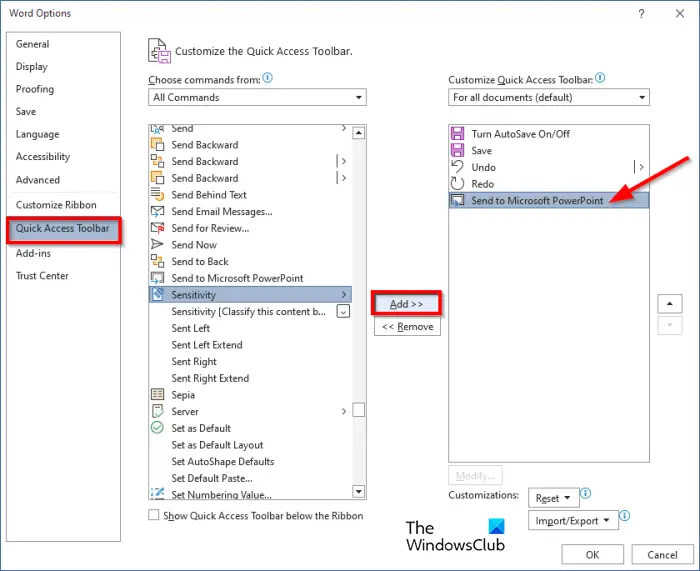Click the Send Now paper plane icon

point(157,245)
